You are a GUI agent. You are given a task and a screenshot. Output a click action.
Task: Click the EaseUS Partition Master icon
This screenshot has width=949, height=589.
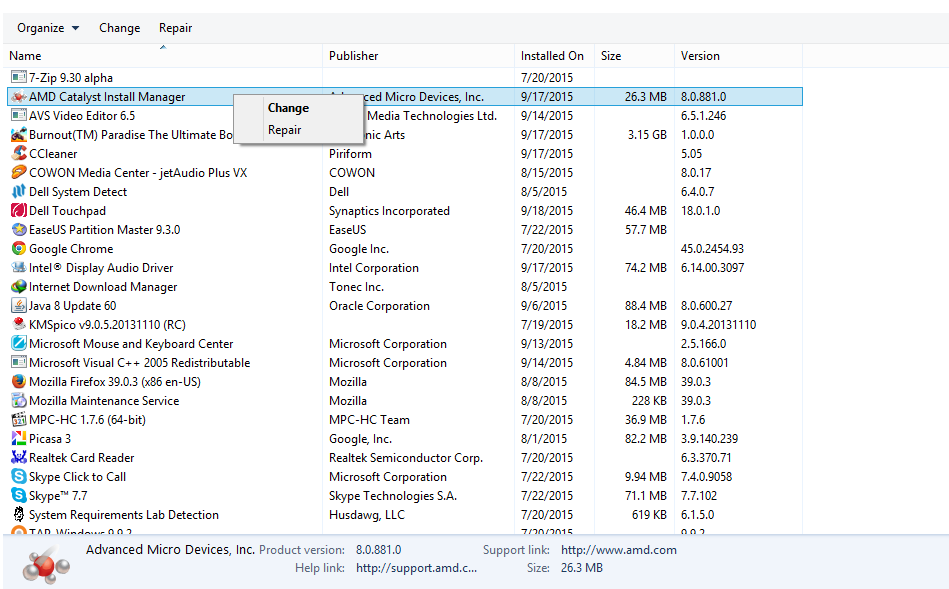(19, 229)
